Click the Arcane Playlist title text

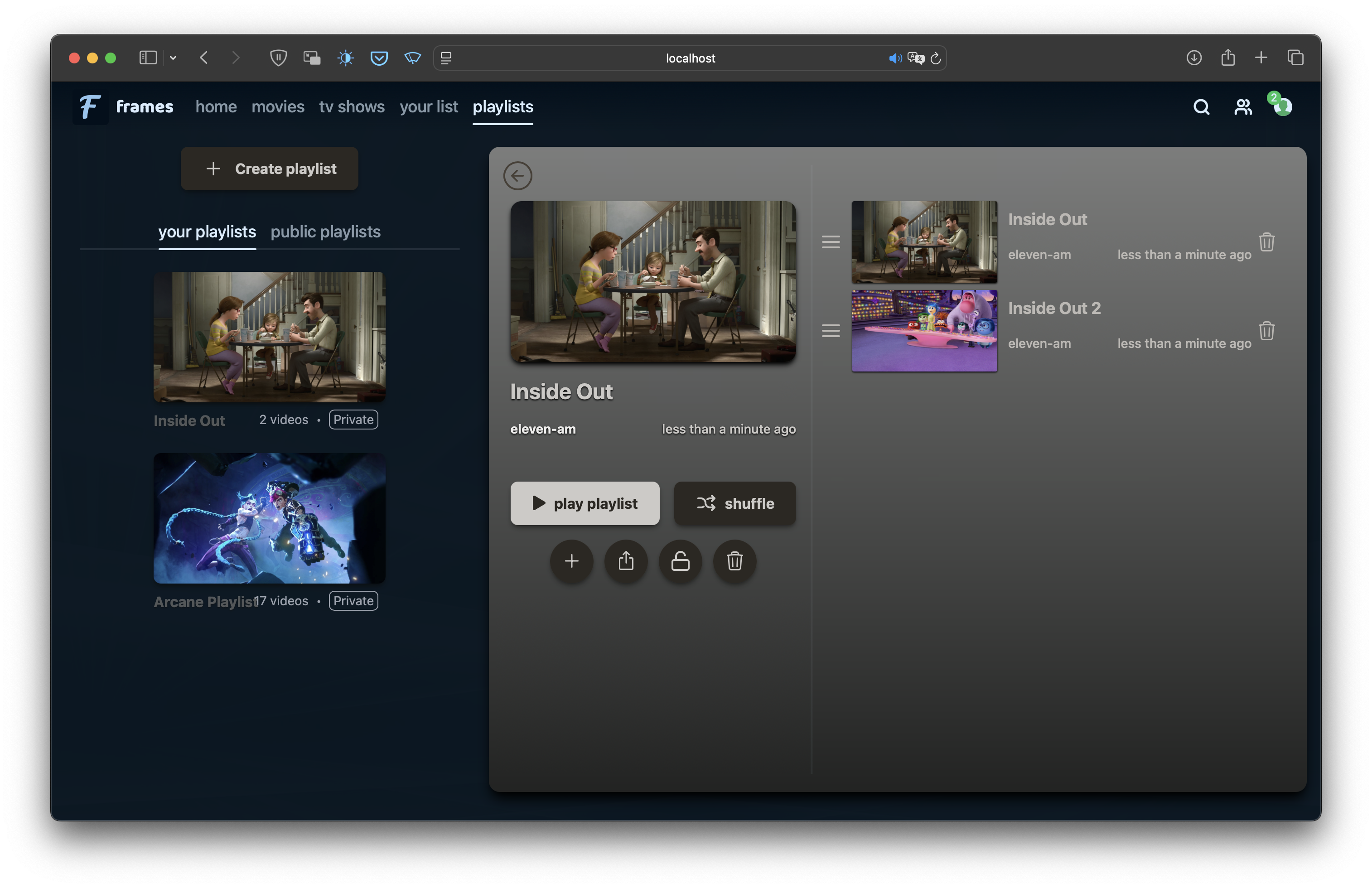pos(205,602)
